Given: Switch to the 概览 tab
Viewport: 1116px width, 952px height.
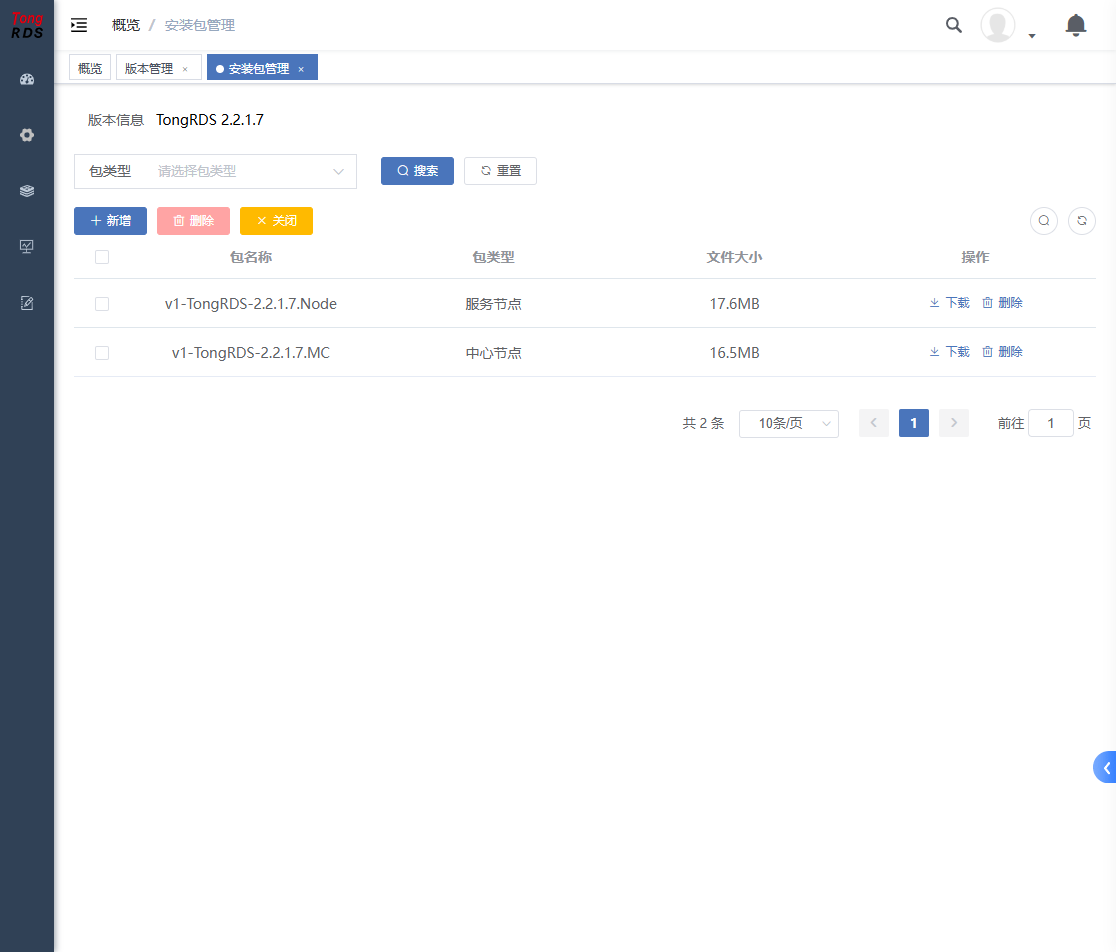Looking at the screenshot, I should point(90,68).
